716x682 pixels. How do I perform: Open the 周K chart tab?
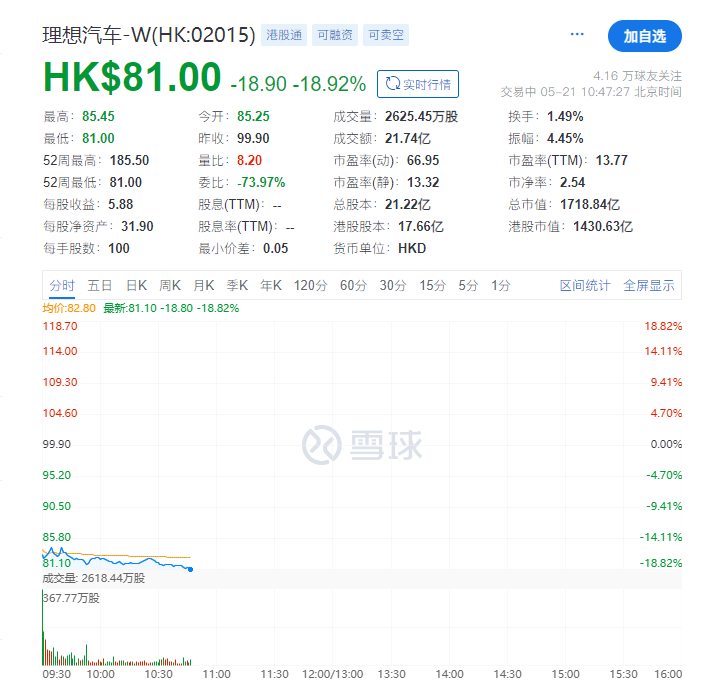pyautogui.click(x=170, y=286)
